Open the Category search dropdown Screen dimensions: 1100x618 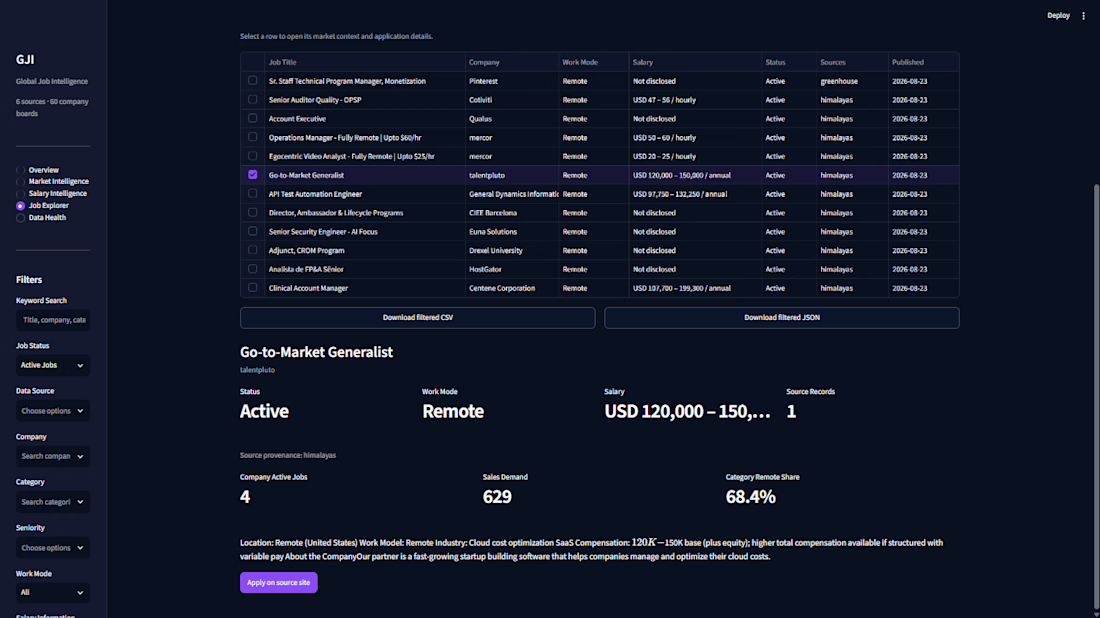(53, 502)
